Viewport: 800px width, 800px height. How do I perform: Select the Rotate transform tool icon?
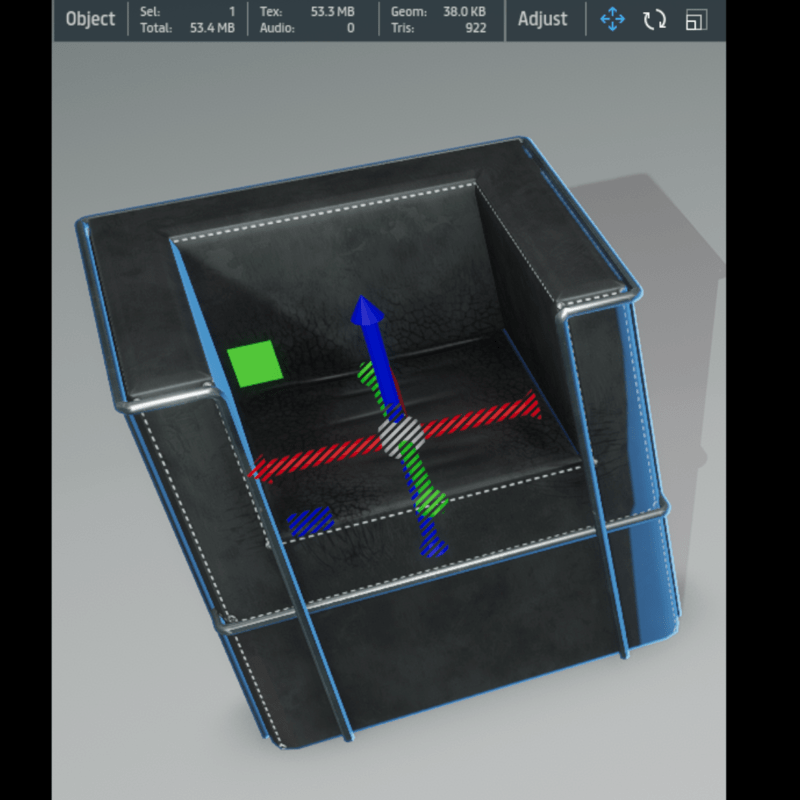(x=655, y=20)
